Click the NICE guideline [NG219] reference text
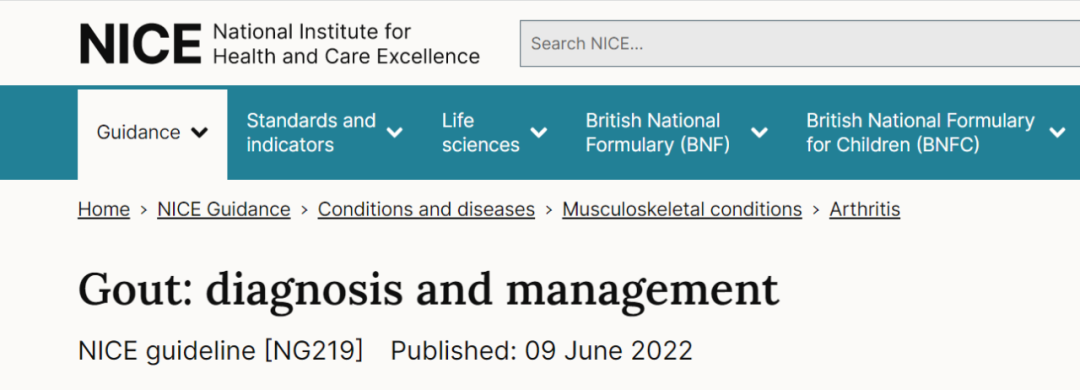The height and width of the screenshot is (390, 1080). [220, 351]
